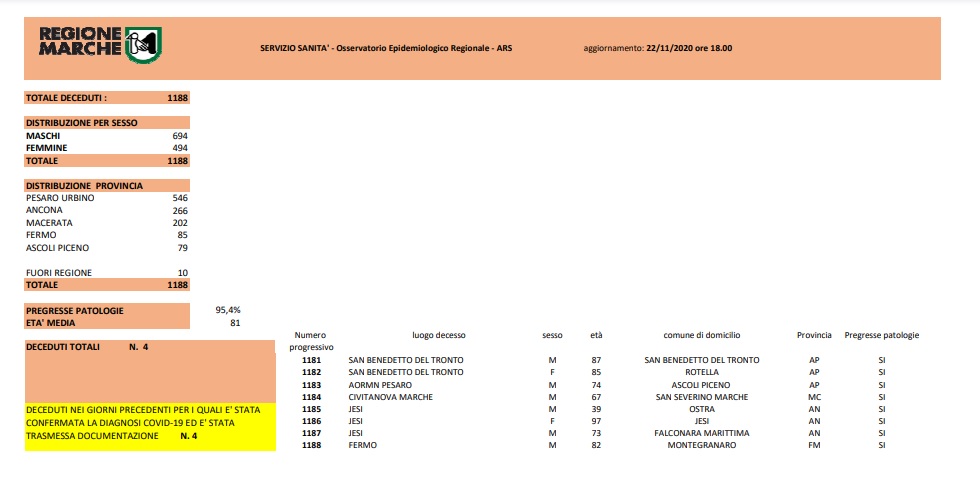Click the 'Provincia' column header
980x479 pixels.
pos(814,335)
